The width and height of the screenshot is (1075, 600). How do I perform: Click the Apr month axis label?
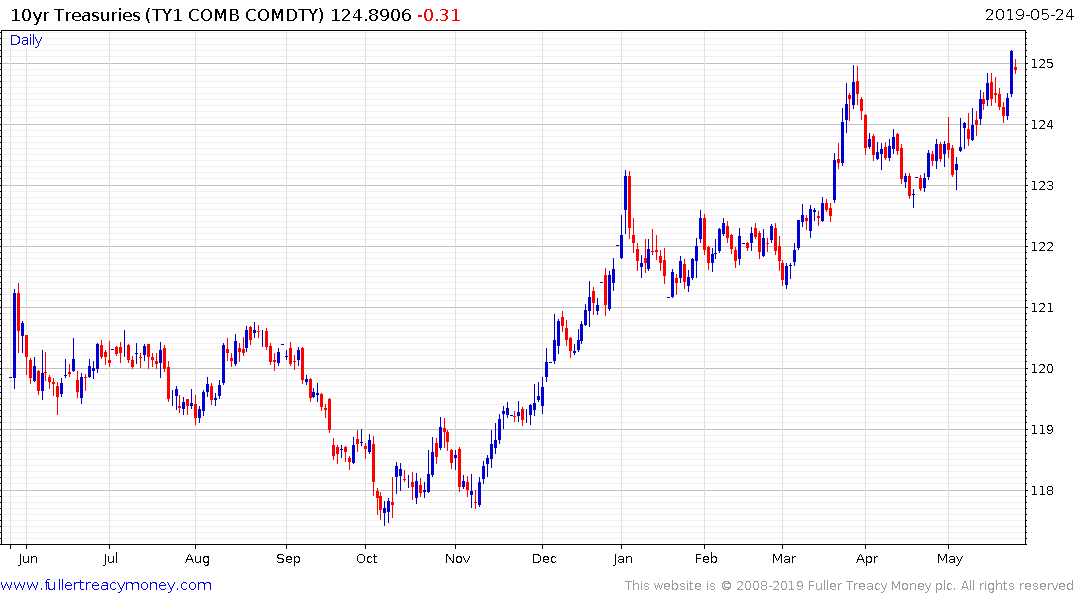pos(867,559)
